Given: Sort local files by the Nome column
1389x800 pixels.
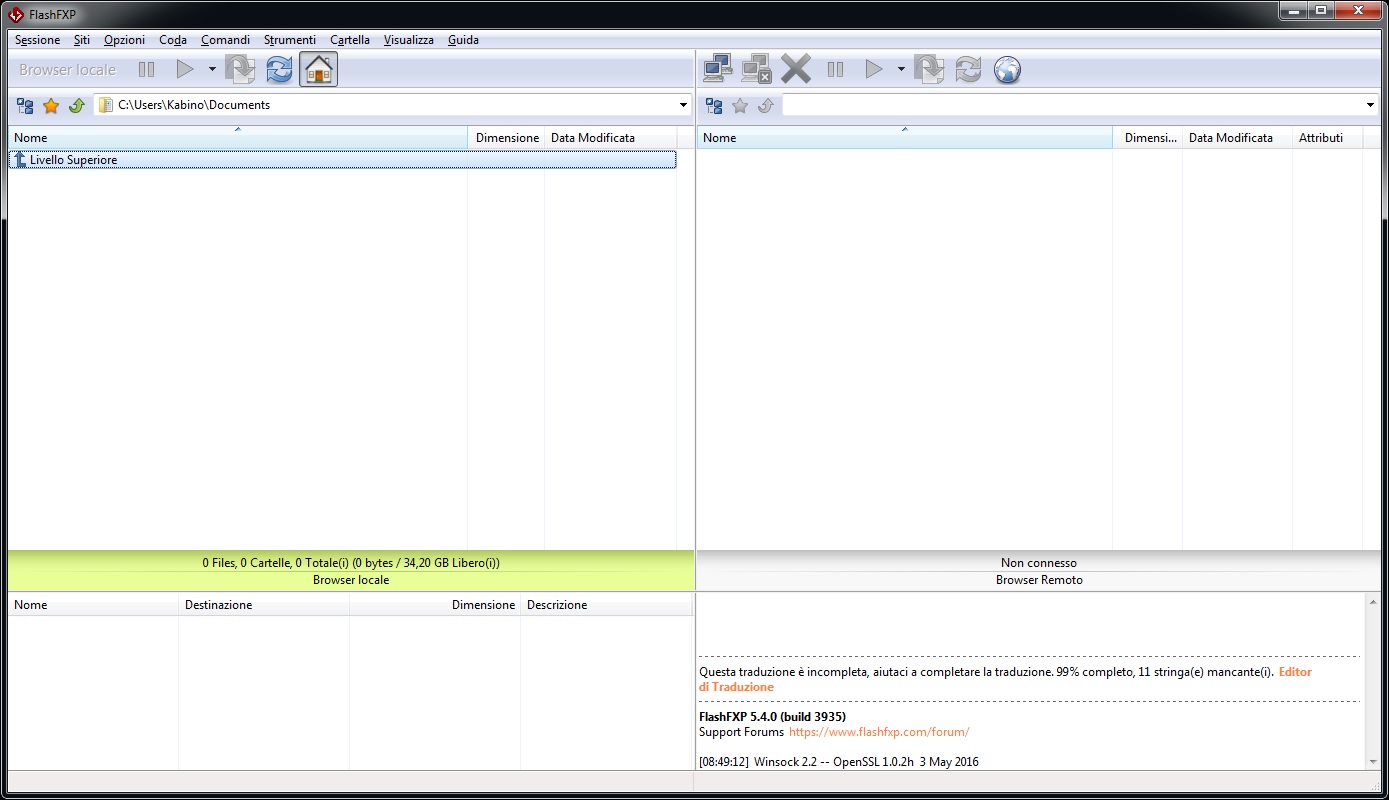Looking at the screenshot, I should point(238,138).
